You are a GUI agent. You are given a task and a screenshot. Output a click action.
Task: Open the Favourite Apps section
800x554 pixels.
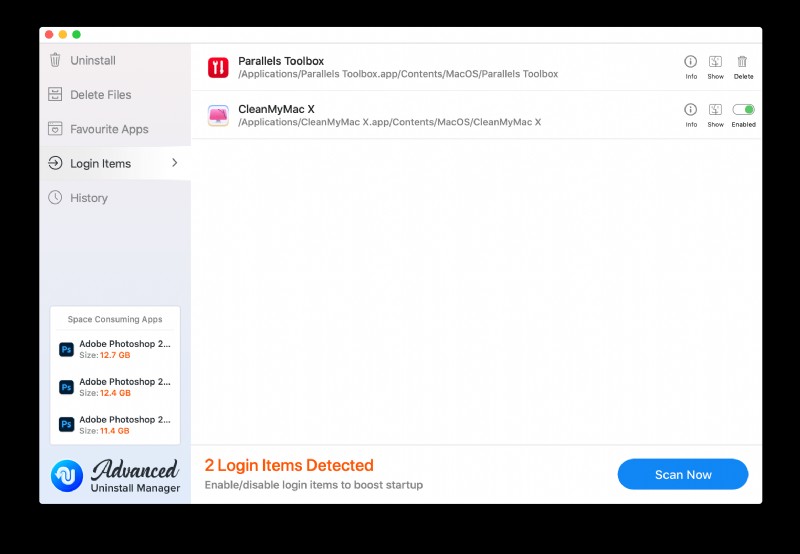click(x=115, y=129)
